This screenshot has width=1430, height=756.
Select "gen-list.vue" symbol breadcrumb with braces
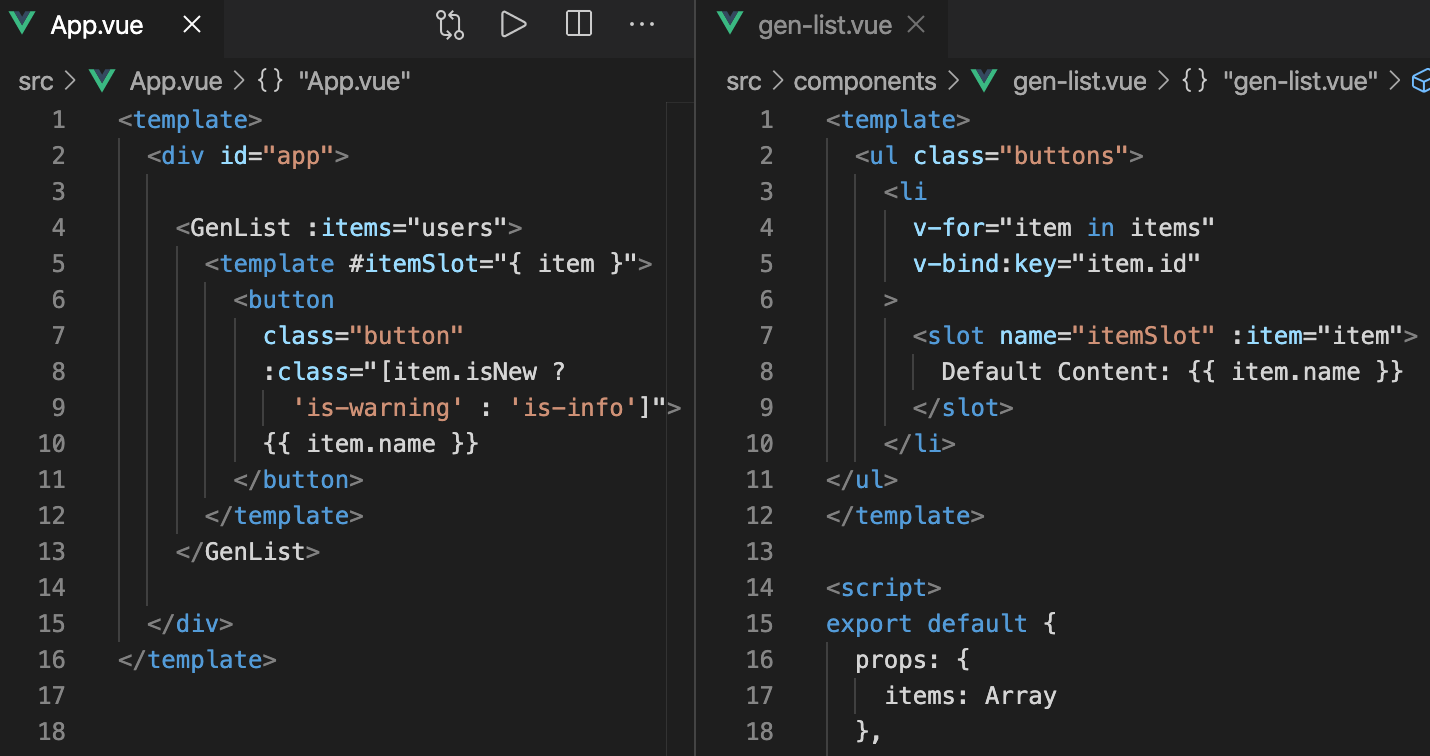click(x=1280, y=81)
